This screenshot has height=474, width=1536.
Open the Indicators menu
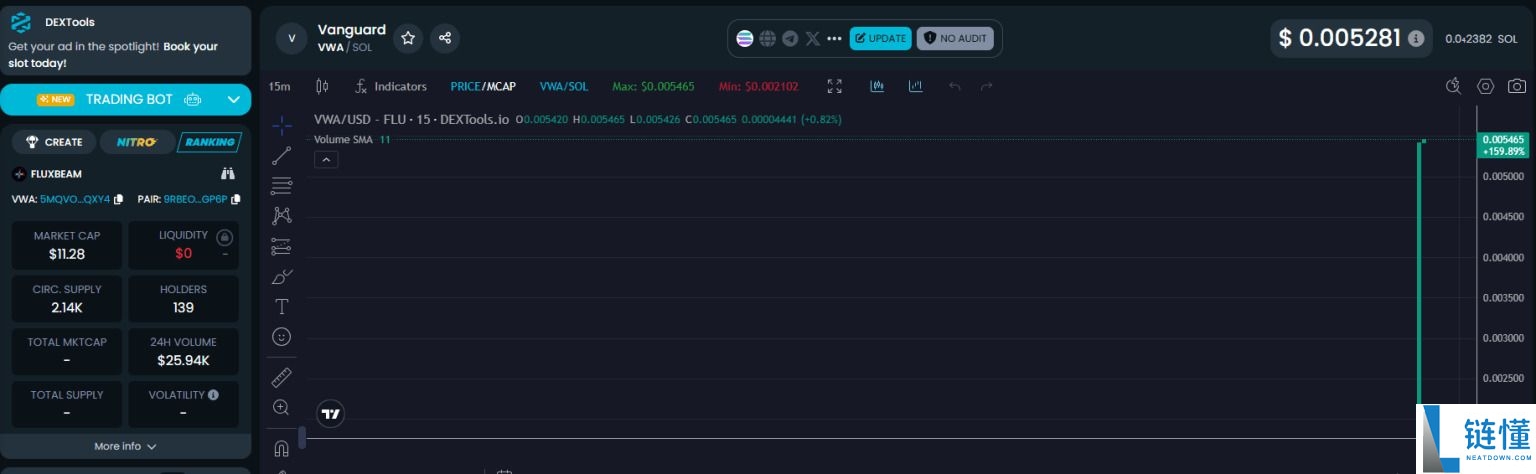(x=391, y=87)
